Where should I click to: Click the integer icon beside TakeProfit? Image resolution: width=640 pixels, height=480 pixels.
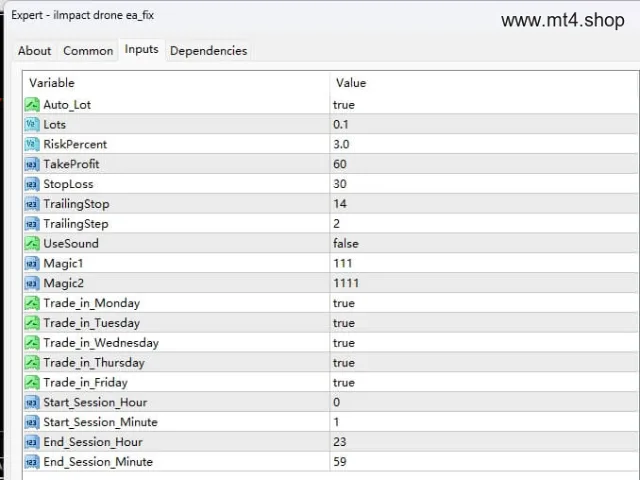click(32, 164)
